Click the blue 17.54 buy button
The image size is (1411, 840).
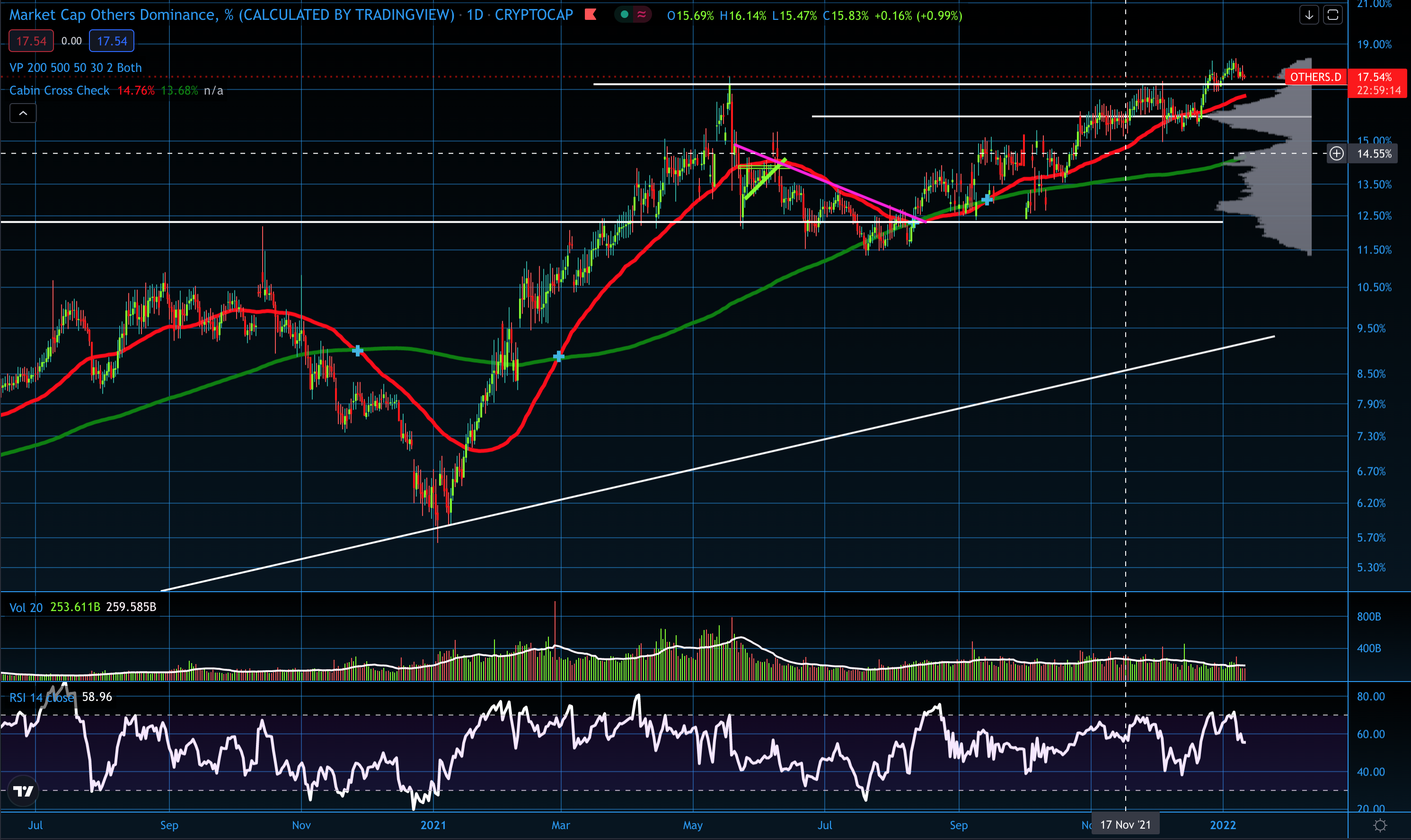tap(112, 41)
